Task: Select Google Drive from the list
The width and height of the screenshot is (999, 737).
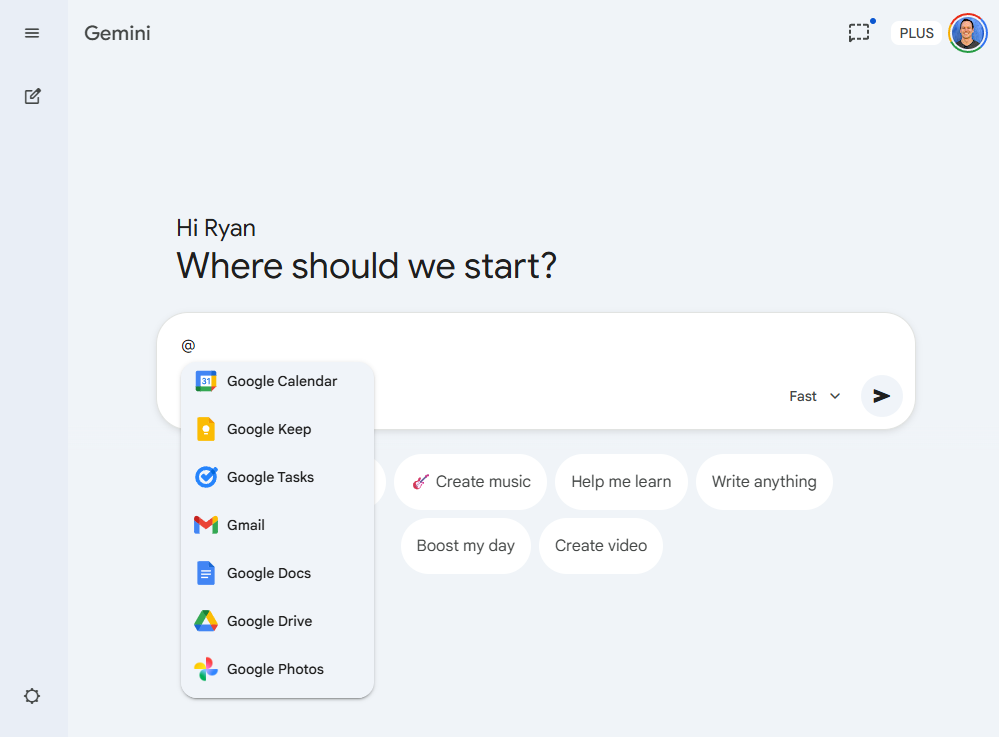Action: click(x=277, y=621)
